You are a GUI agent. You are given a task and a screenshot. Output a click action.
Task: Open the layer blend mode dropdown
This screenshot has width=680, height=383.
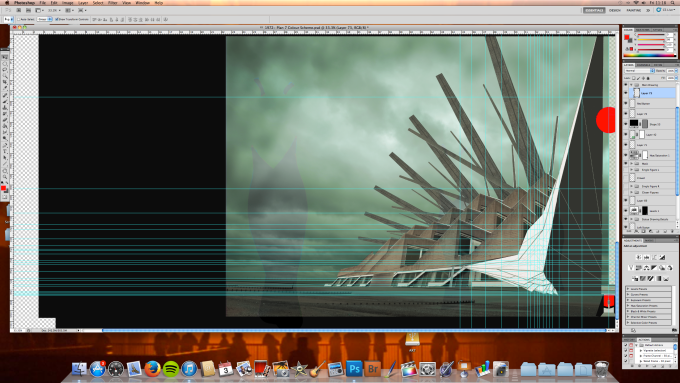tap(640, 71)
